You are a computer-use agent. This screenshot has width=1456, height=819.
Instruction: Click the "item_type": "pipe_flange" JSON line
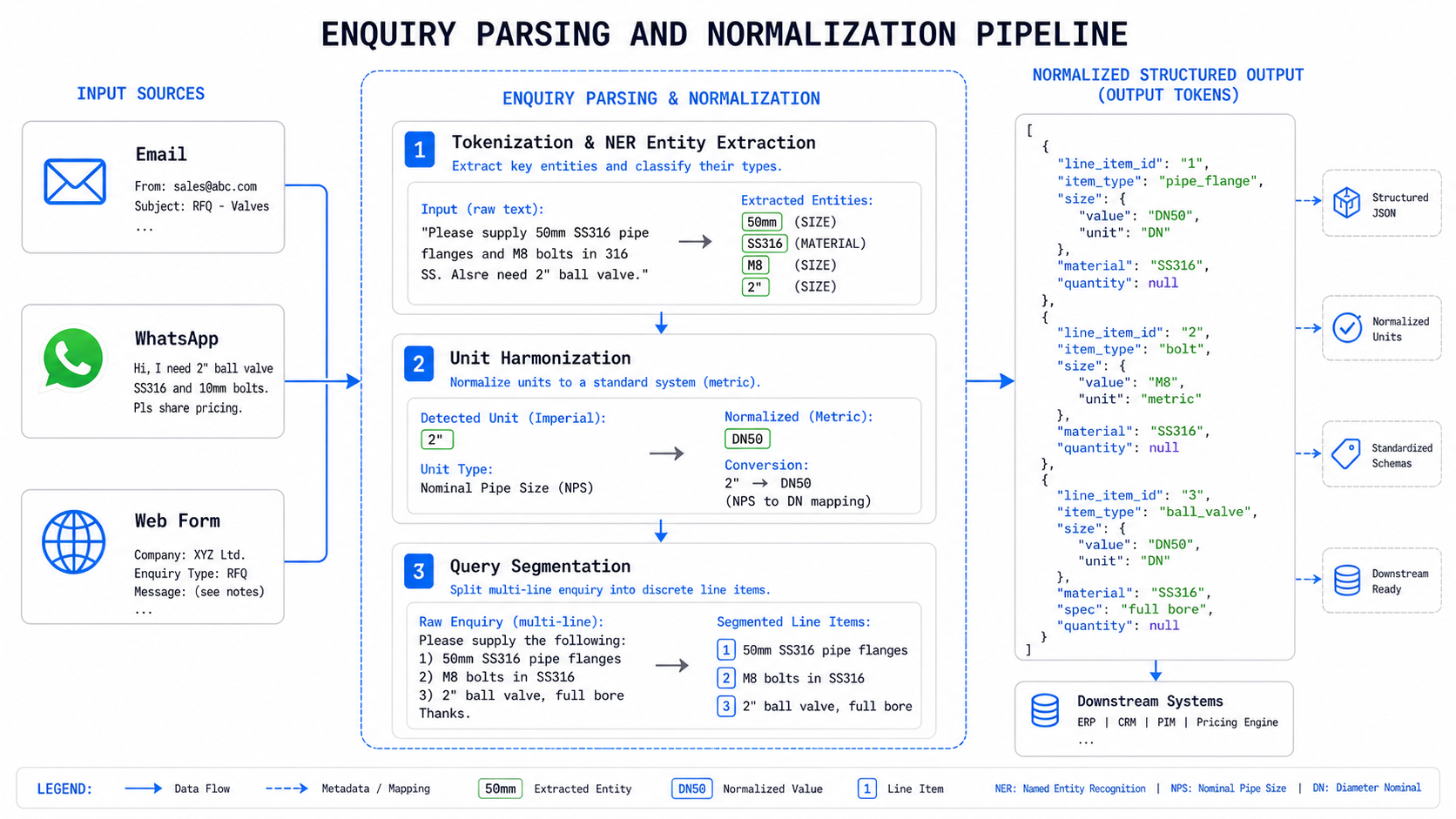tap(1161, 181)
